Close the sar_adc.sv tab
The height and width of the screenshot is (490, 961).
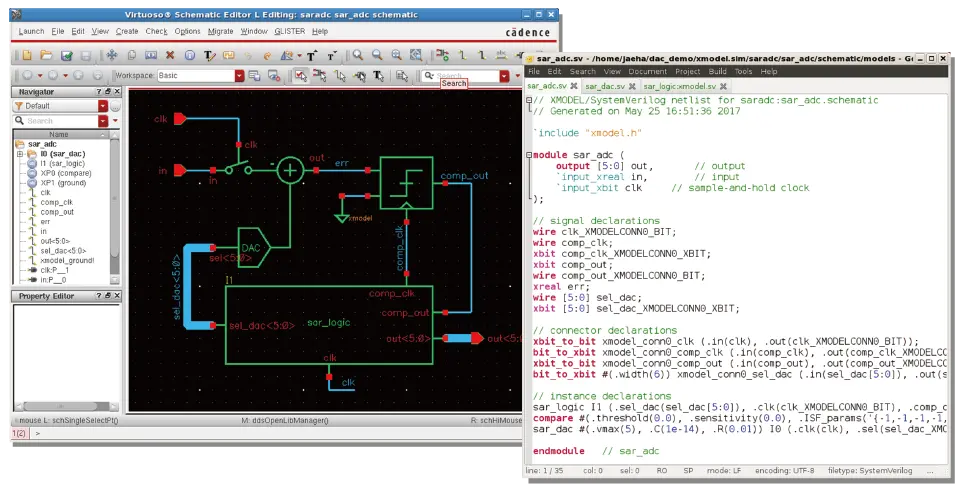coord(574,86)
